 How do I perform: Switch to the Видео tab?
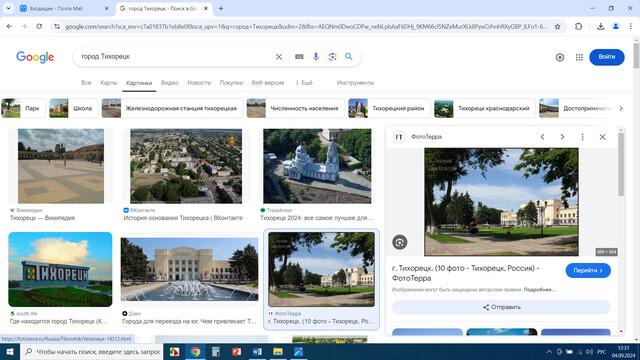point(169,82)
